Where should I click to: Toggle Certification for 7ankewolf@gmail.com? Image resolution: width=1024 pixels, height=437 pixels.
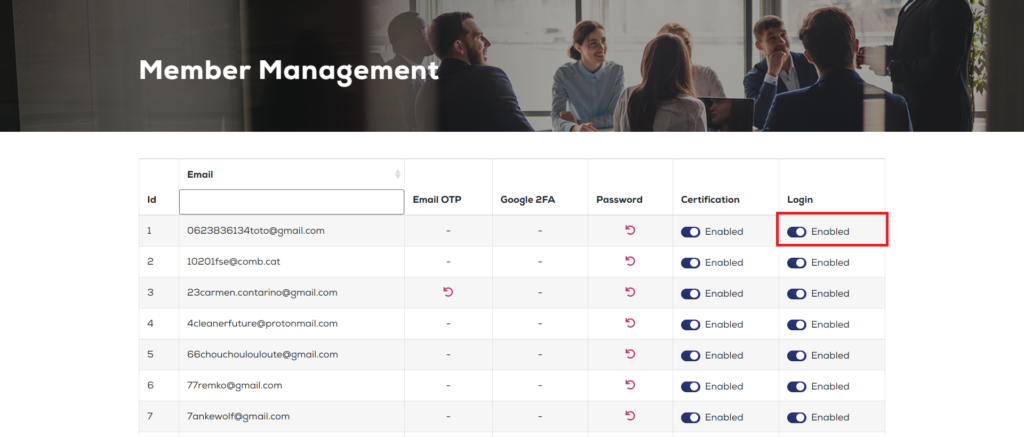tap(690, 417)
